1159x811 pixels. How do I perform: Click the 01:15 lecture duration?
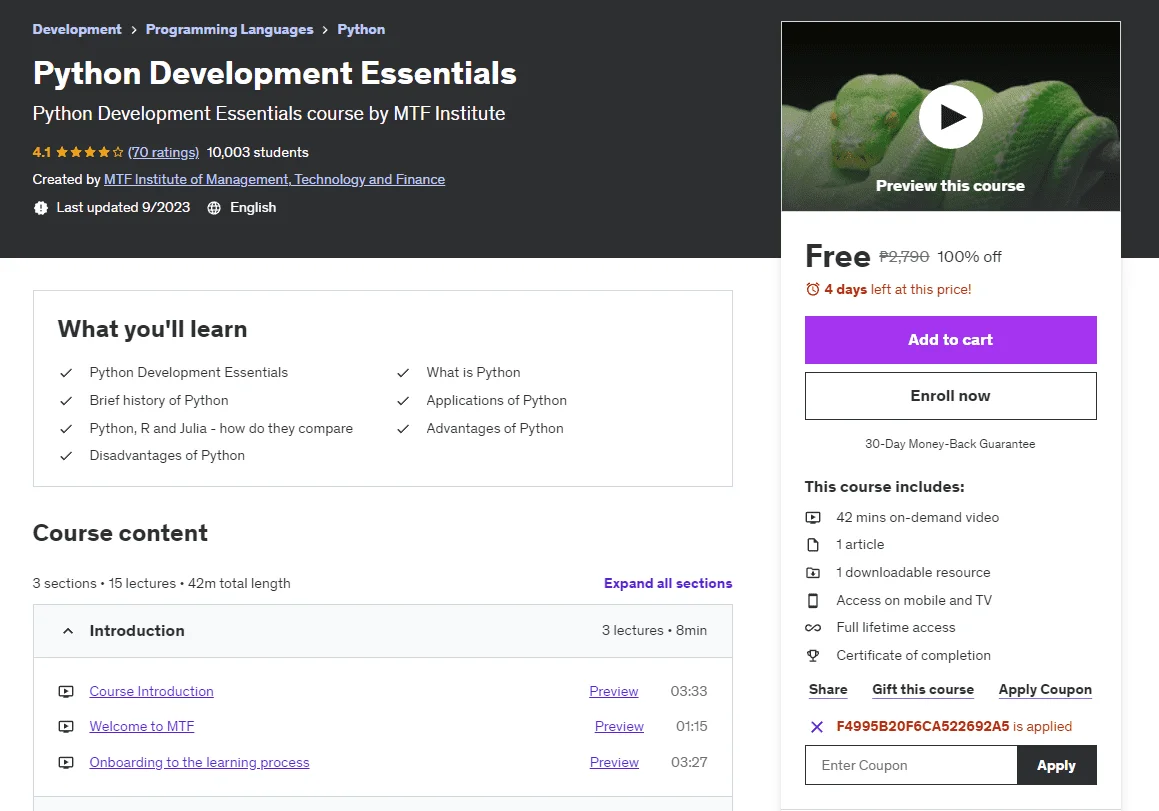[x=692, y=727]
